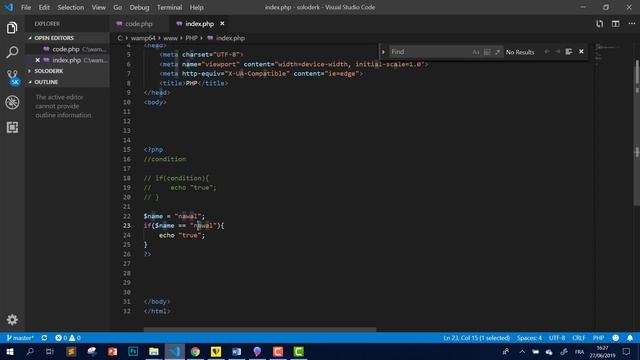Open the Source Control view
The height and width of the screenshot is (360, 640).
coord(12,77)
